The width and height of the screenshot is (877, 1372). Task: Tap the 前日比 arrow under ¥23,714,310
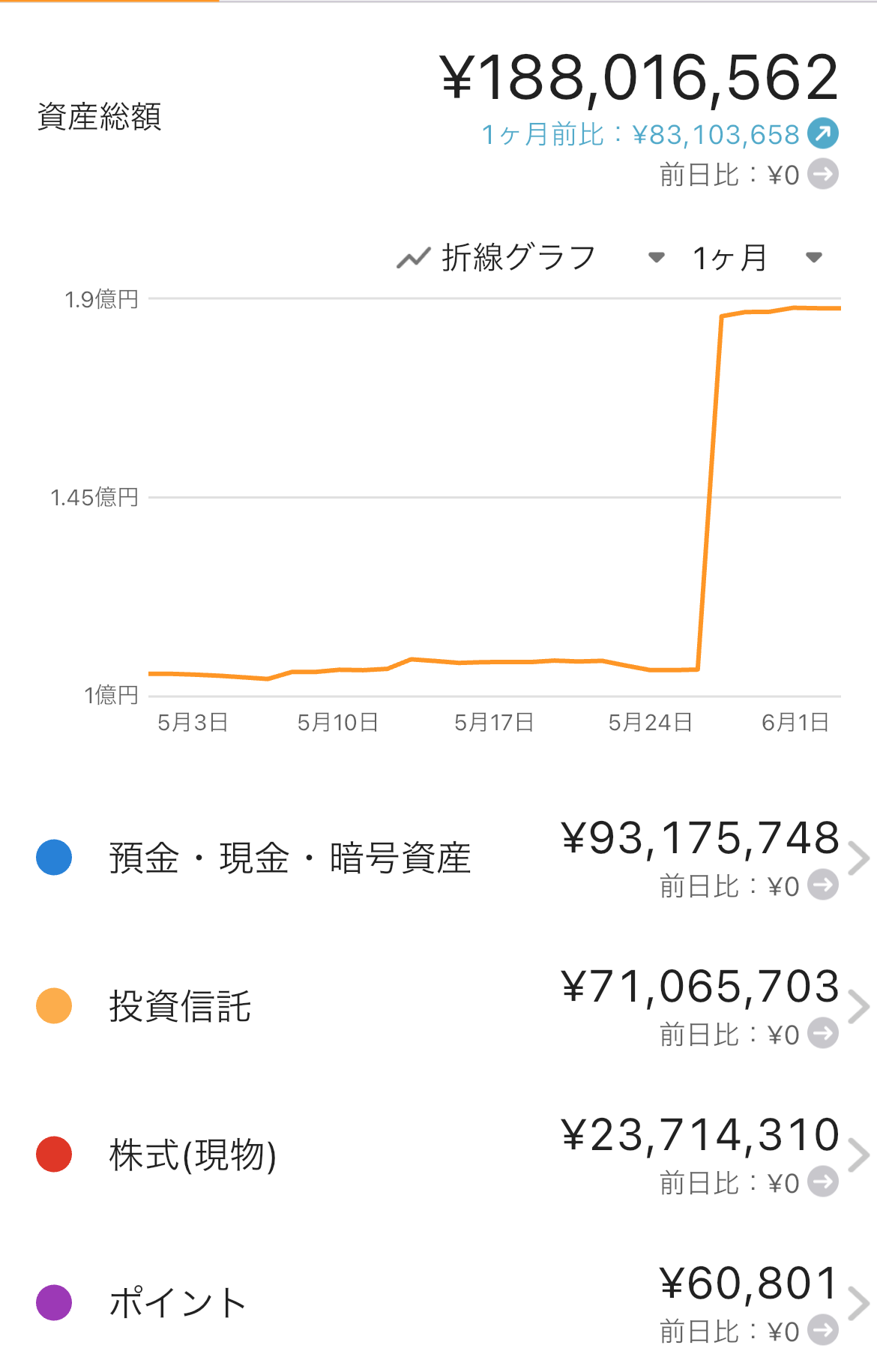(822, 1182)
